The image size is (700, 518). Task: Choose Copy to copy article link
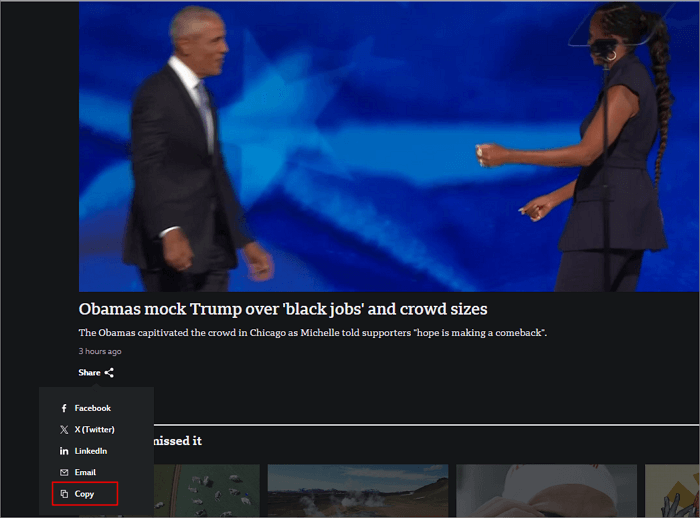84,494
